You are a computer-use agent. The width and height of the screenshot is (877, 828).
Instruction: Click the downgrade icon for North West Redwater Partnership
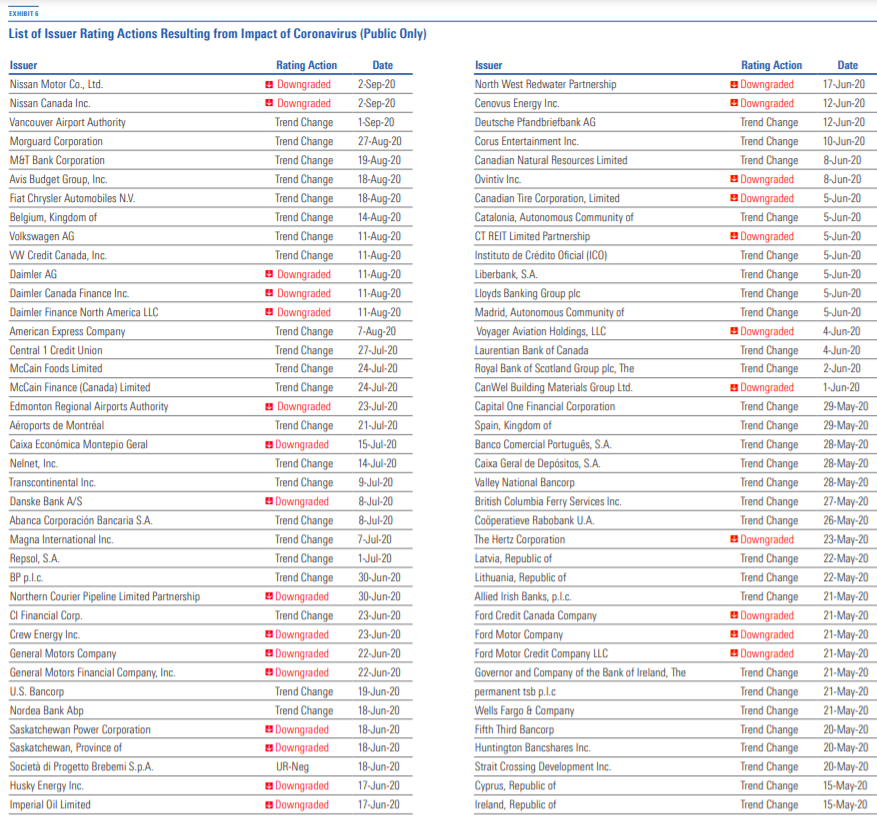[734, 84]
